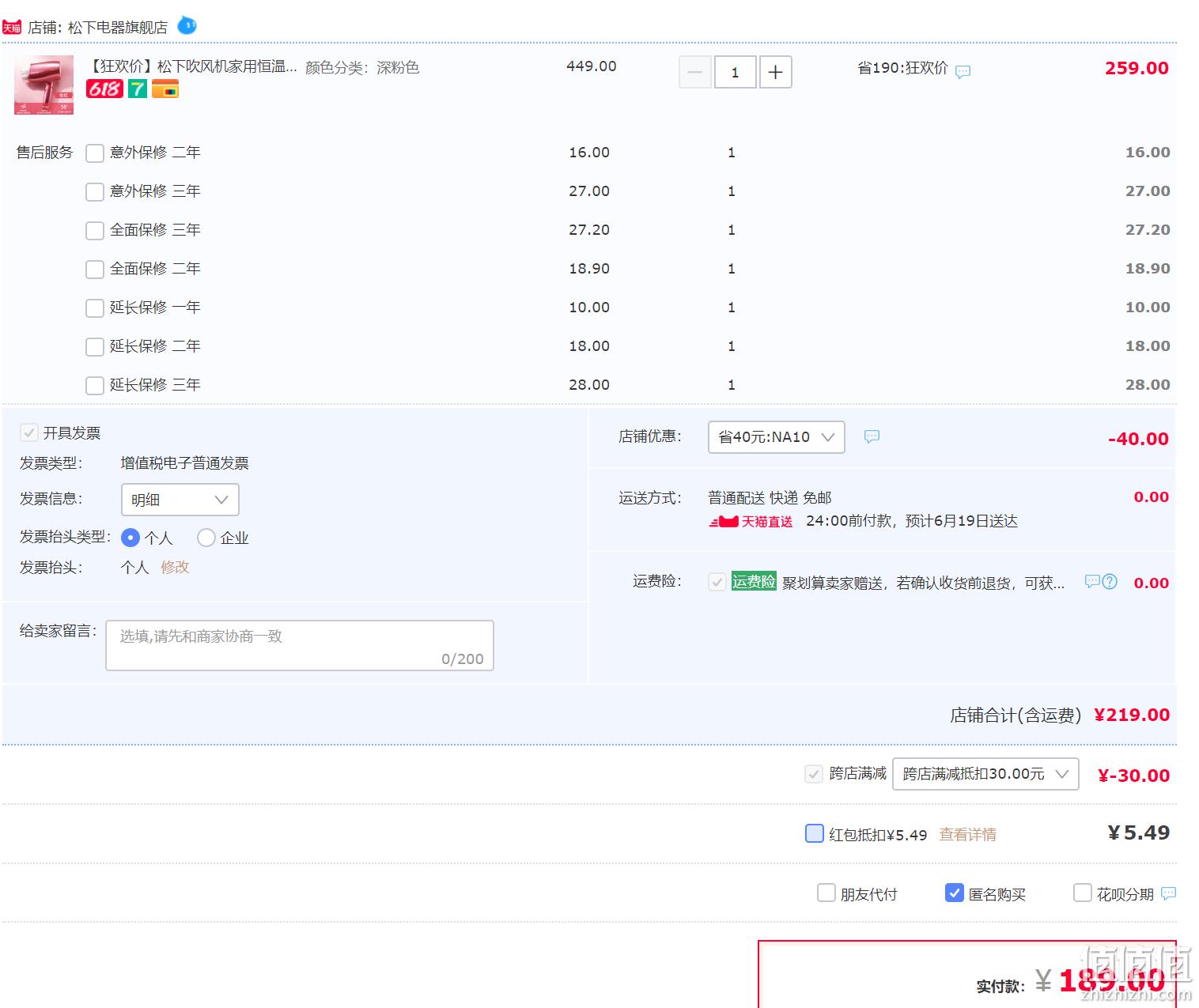Enable the 红包抵扣¥5.49 checkbox
The image size is (1199, 1008).
pyautogui.click(x=815, y=833)
